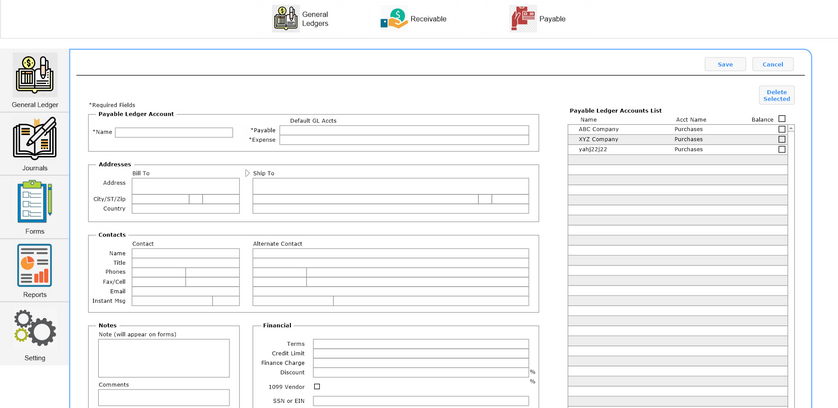The image size is (838, 408).
Task: Click the Cancel button
Action: [x=773, y=64]
